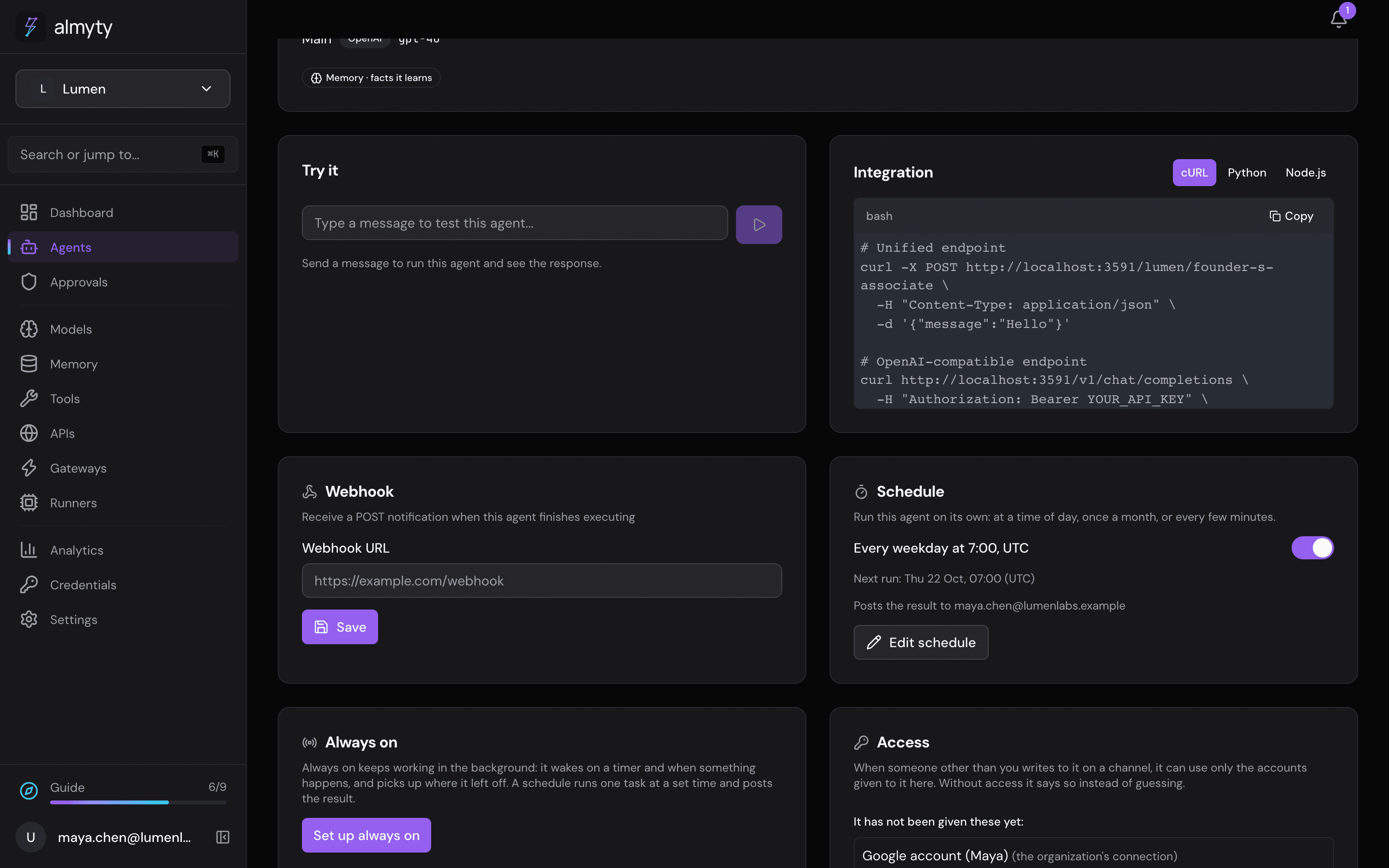Open the Models page
Screen dimensions: 1389x868
[x=123, y=329]
